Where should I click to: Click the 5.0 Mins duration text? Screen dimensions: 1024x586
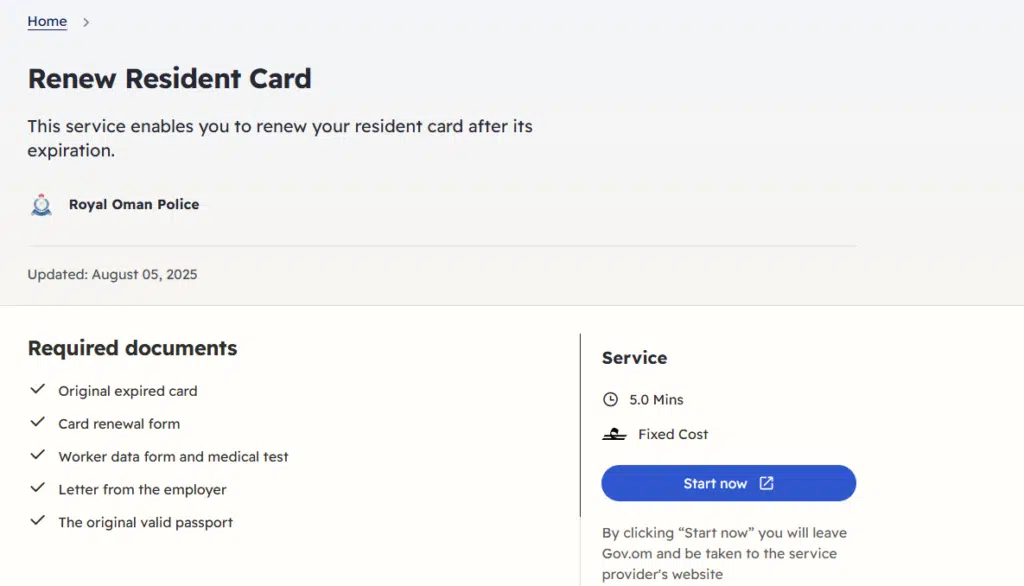656,400
